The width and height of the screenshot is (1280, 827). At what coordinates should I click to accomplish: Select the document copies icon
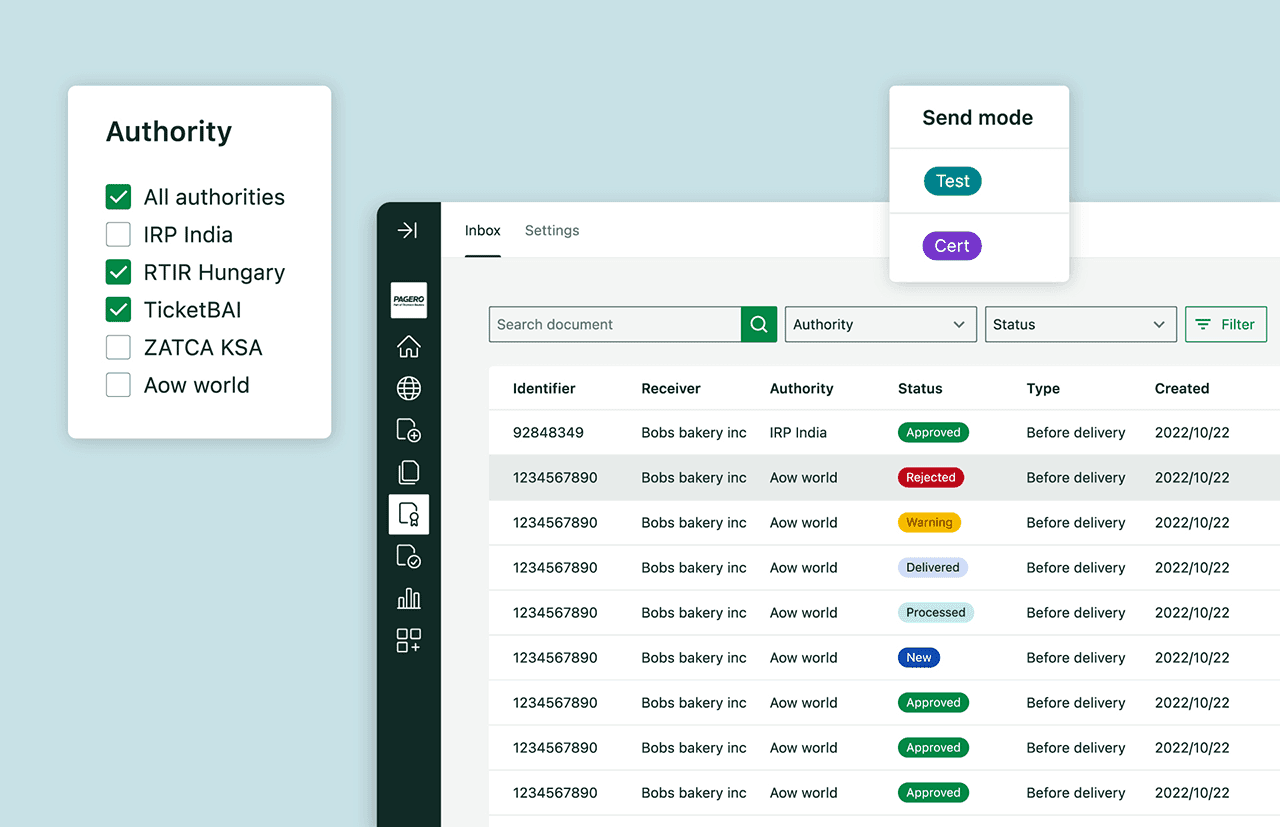point(408,472)
